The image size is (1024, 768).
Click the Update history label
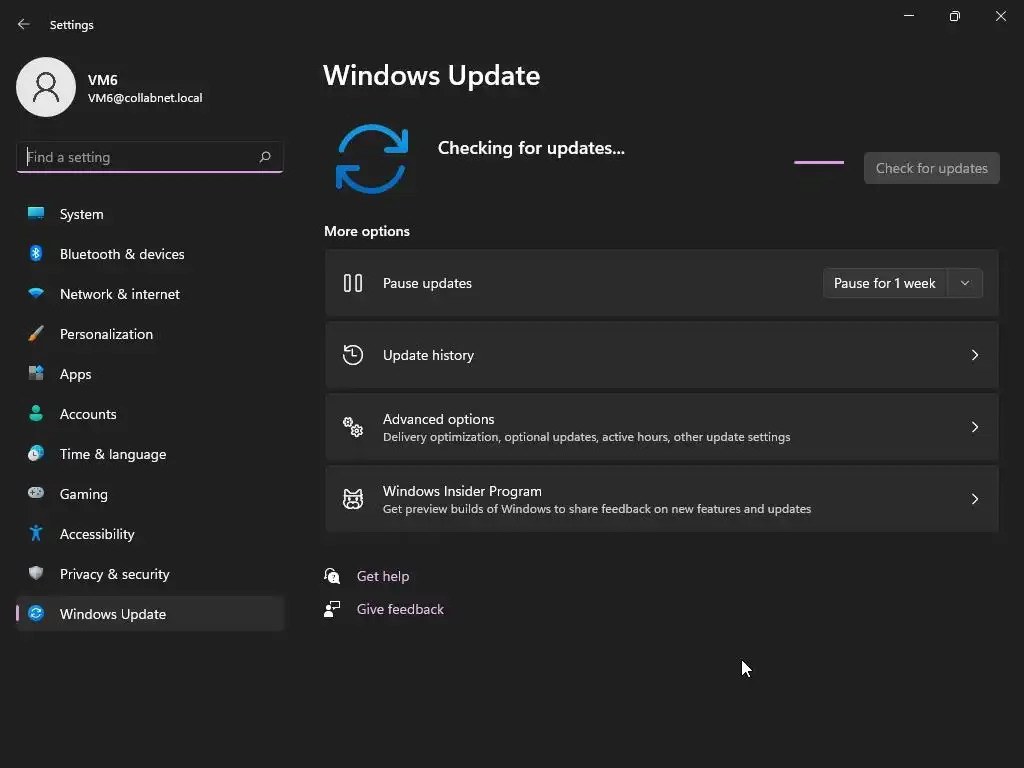(428, 355)
